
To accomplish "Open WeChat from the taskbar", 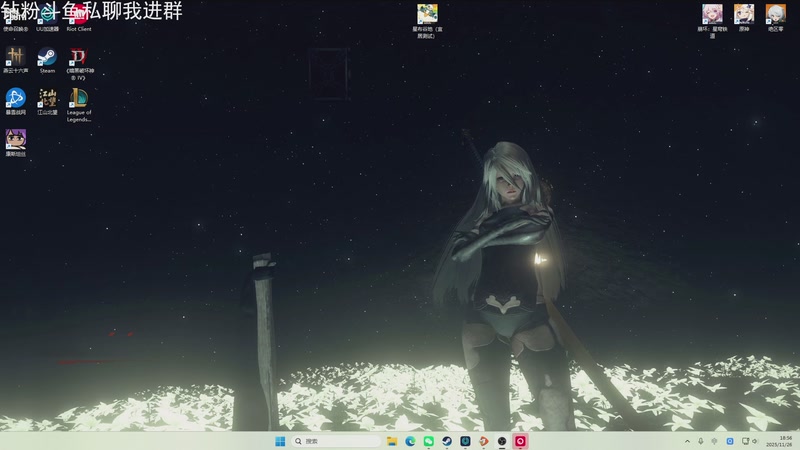I will click(x=429, y=441).
